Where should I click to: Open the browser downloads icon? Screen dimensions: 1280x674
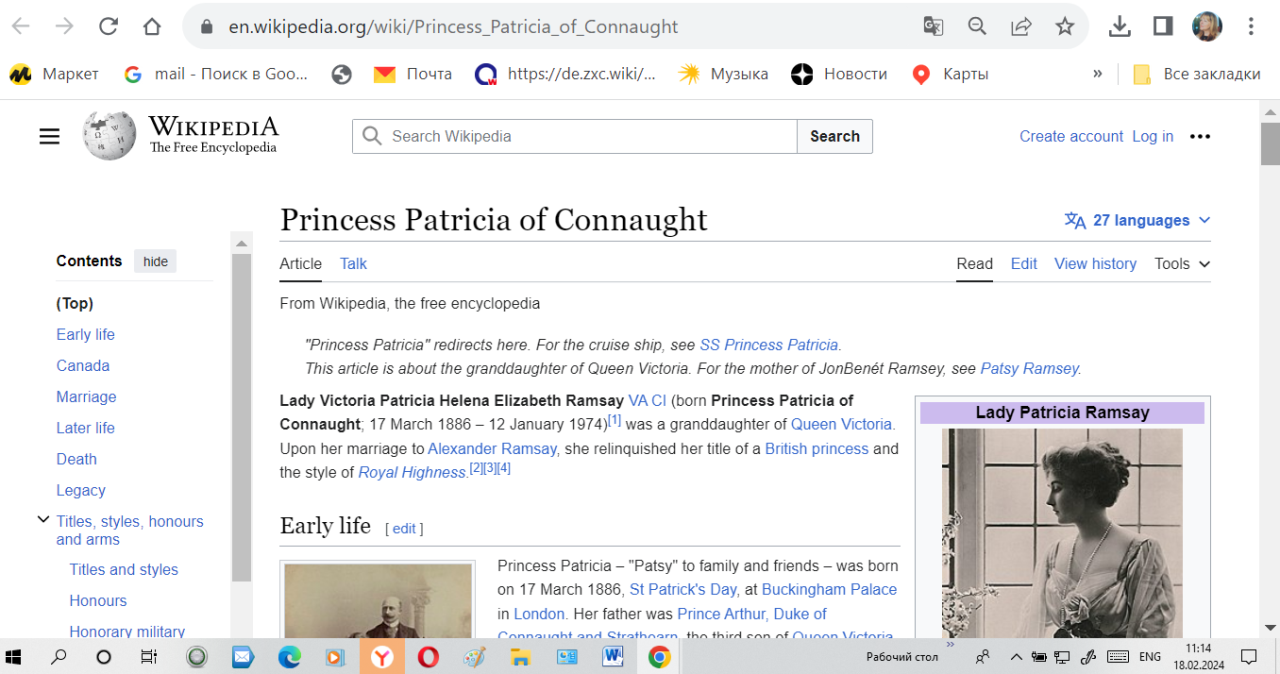(x=1119, y=27)
